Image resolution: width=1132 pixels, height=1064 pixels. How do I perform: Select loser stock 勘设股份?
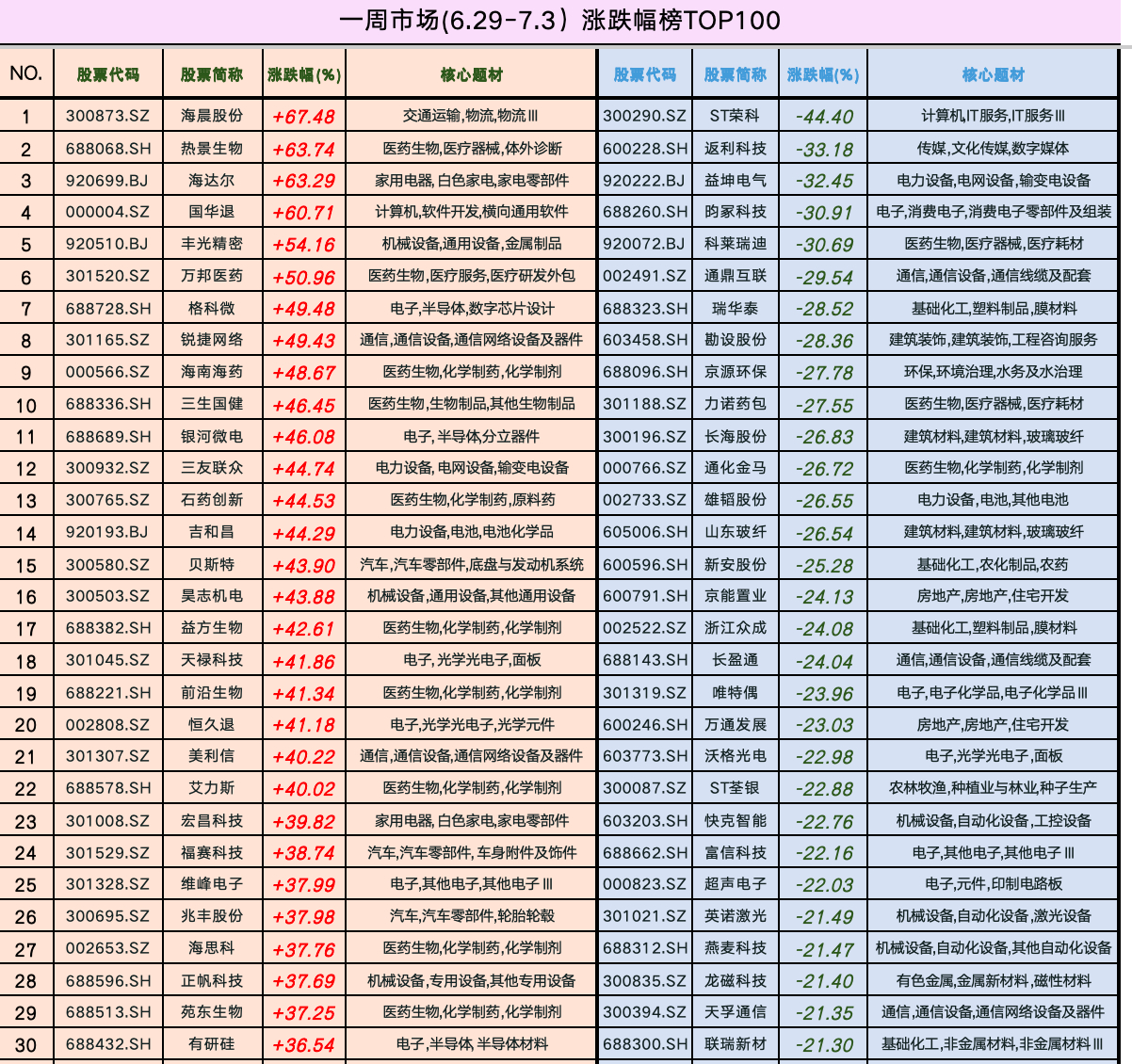[736, 339]
